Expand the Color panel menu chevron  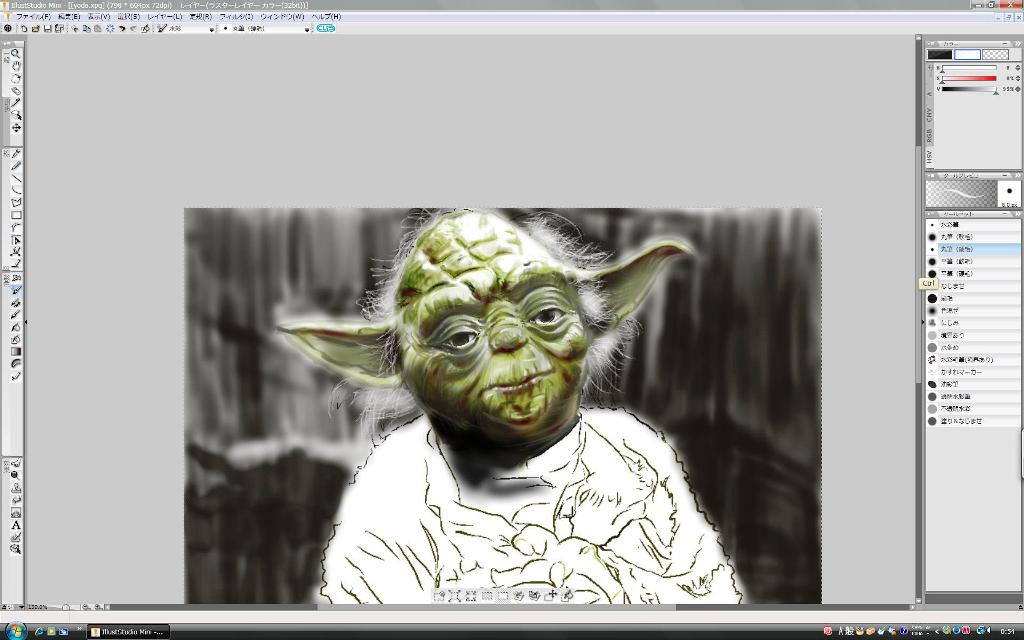tap(1017, 44)
